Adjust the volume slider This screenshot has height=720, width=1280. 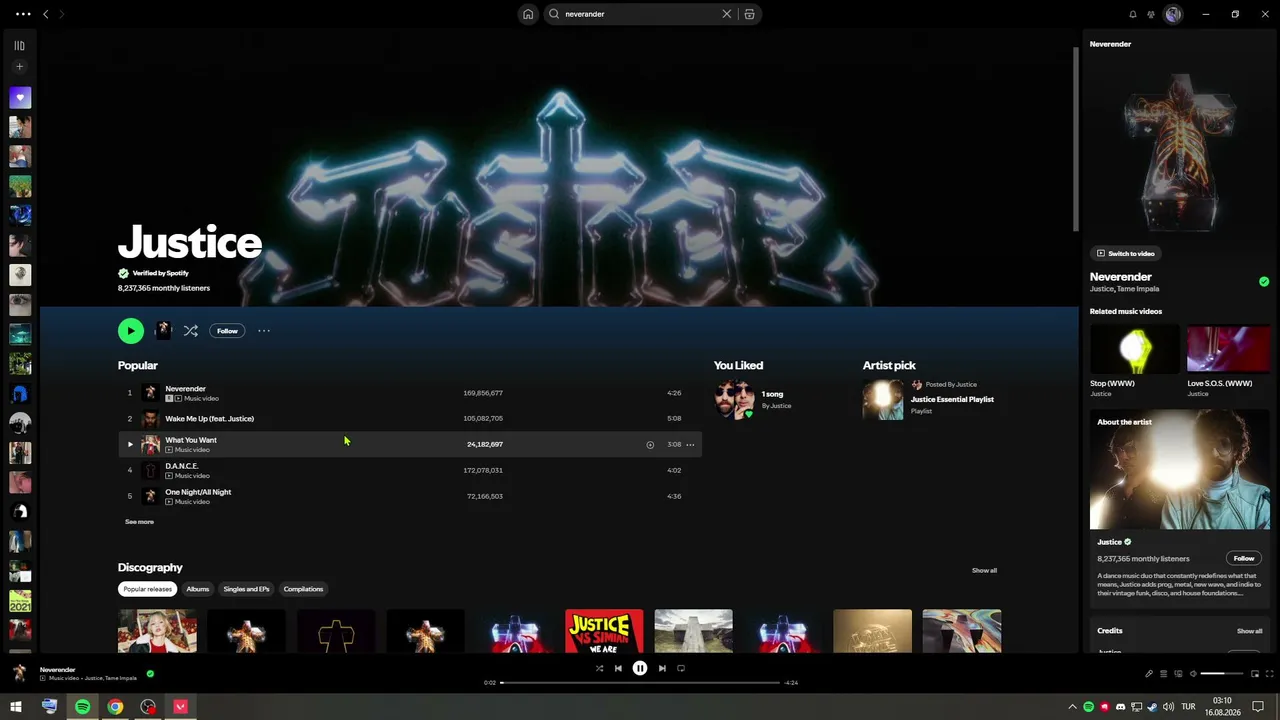click(x=1220, y=674)
